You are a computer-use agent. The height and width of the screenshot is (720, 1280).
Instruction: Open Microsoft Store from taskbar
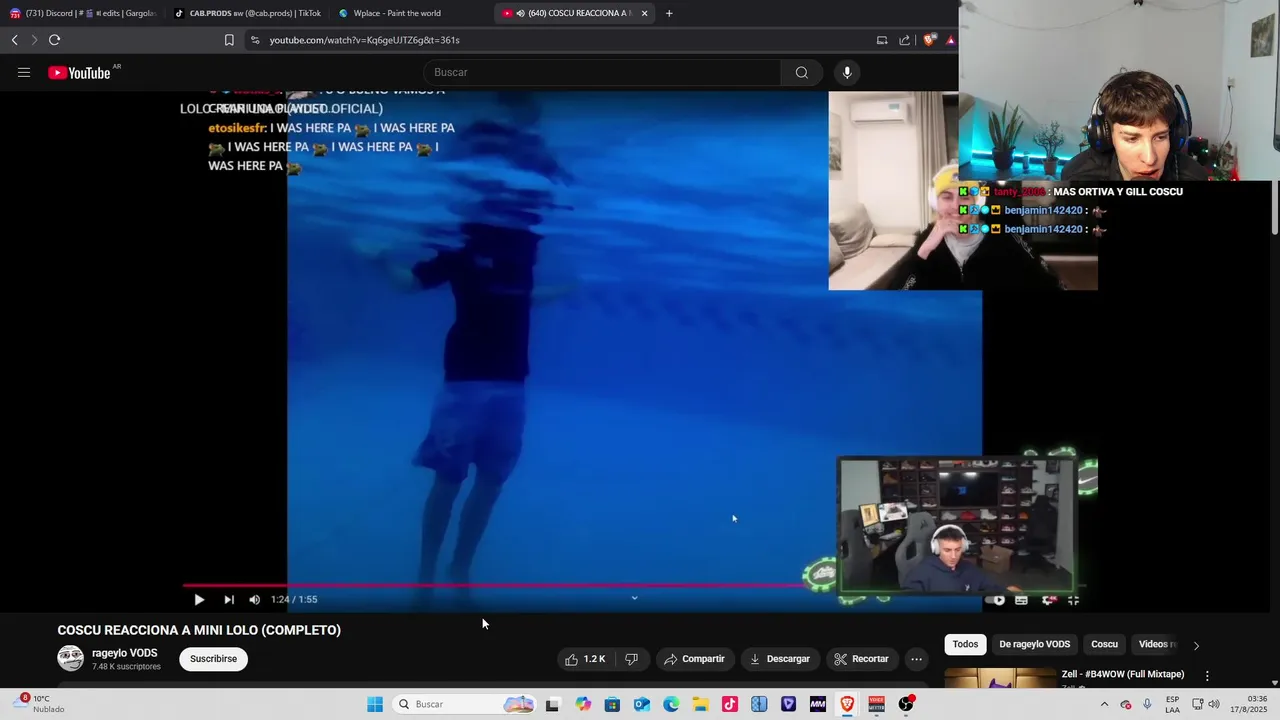[x=612, y=704]
